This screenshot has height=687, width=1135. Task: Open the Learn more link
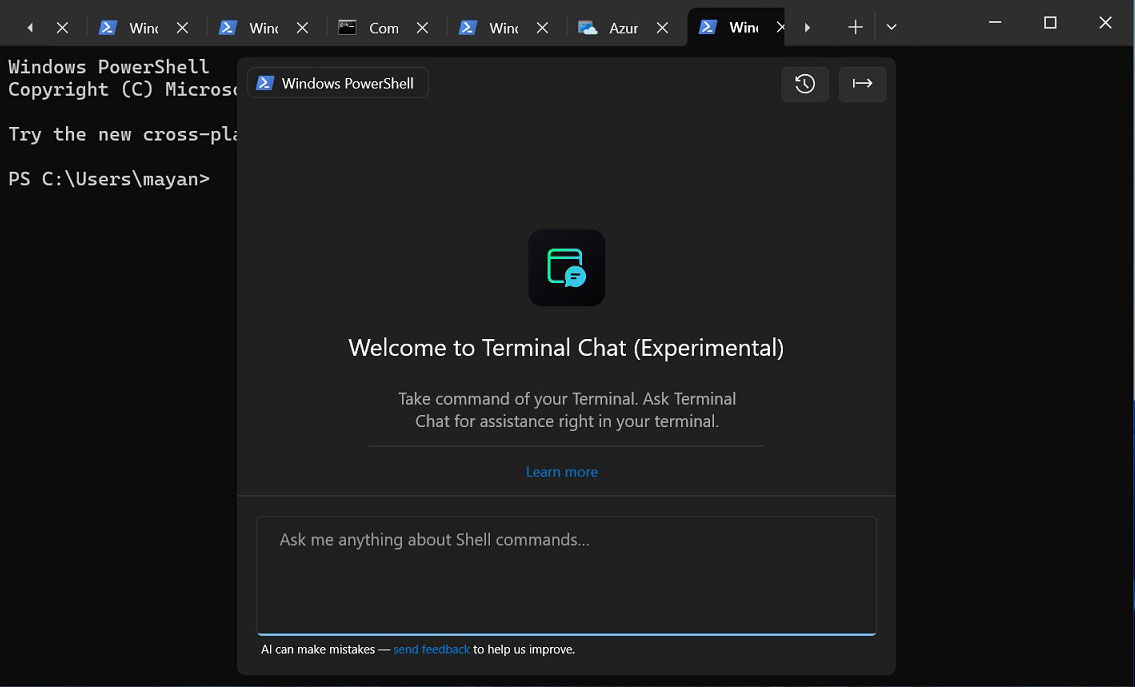[x=562, y=472]
